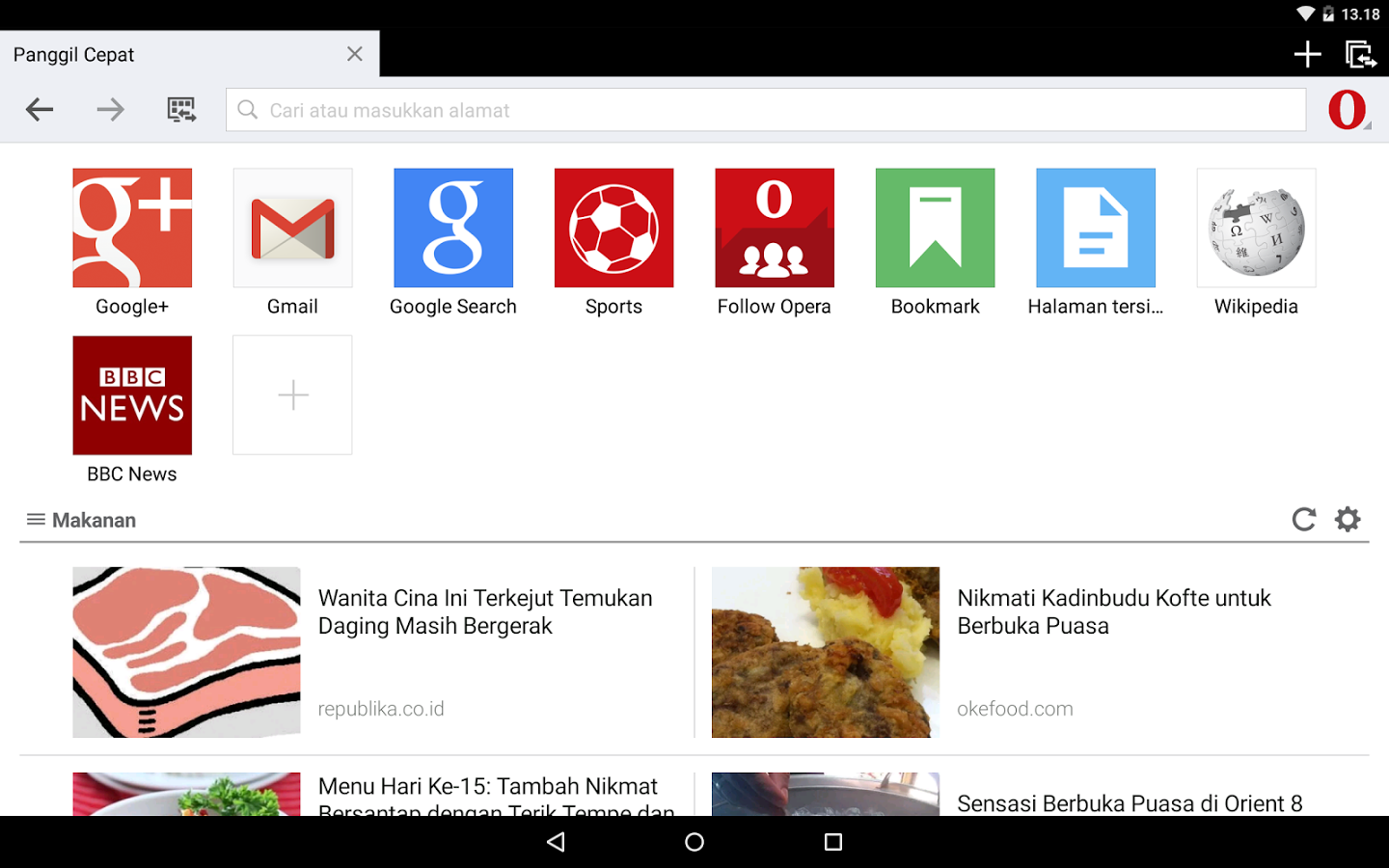Add a new tab with plus icon
This screenshot has width=1389, height=868.
1307,54
